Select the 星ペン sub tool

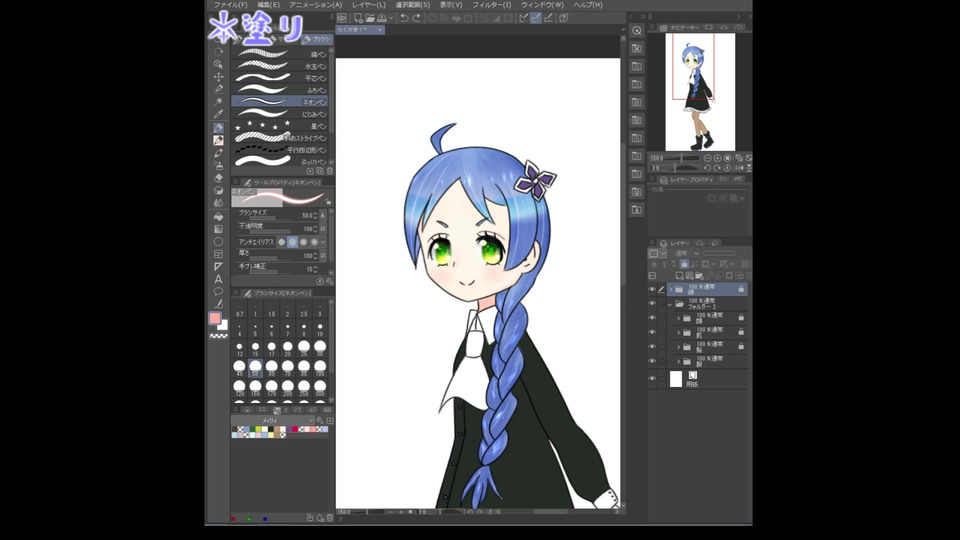click(x=280, y=126)
